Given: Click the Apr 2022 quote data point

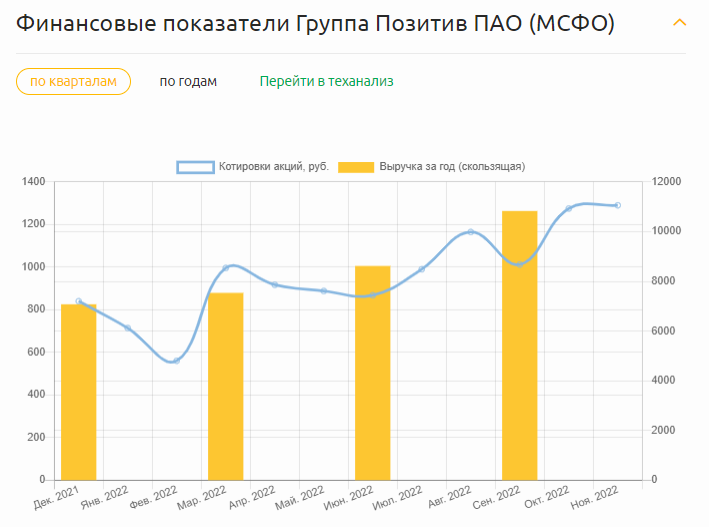Looking at the screenshot, I should (275, 285).
